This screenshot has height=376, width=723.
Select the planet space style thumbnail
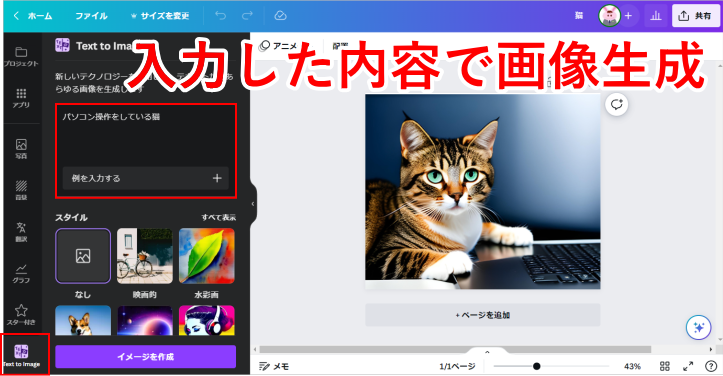click(x=145, y=320)
